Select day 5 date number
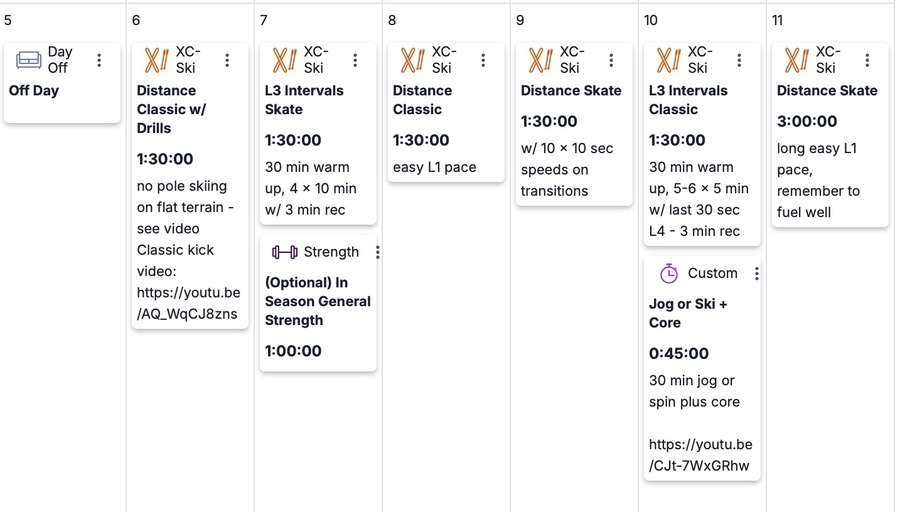This screenshot has height=512, width=900. point(8,20)
